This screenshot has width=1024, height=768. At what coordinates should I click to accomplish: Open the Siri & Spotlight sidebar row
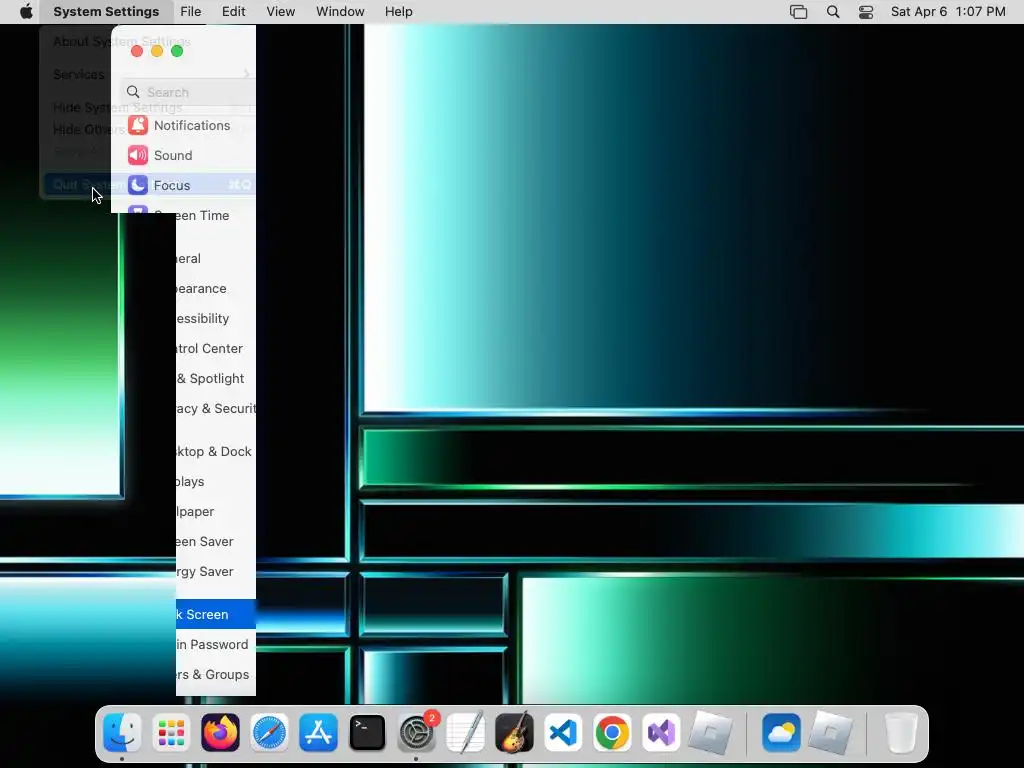click(x=216, y=378)
